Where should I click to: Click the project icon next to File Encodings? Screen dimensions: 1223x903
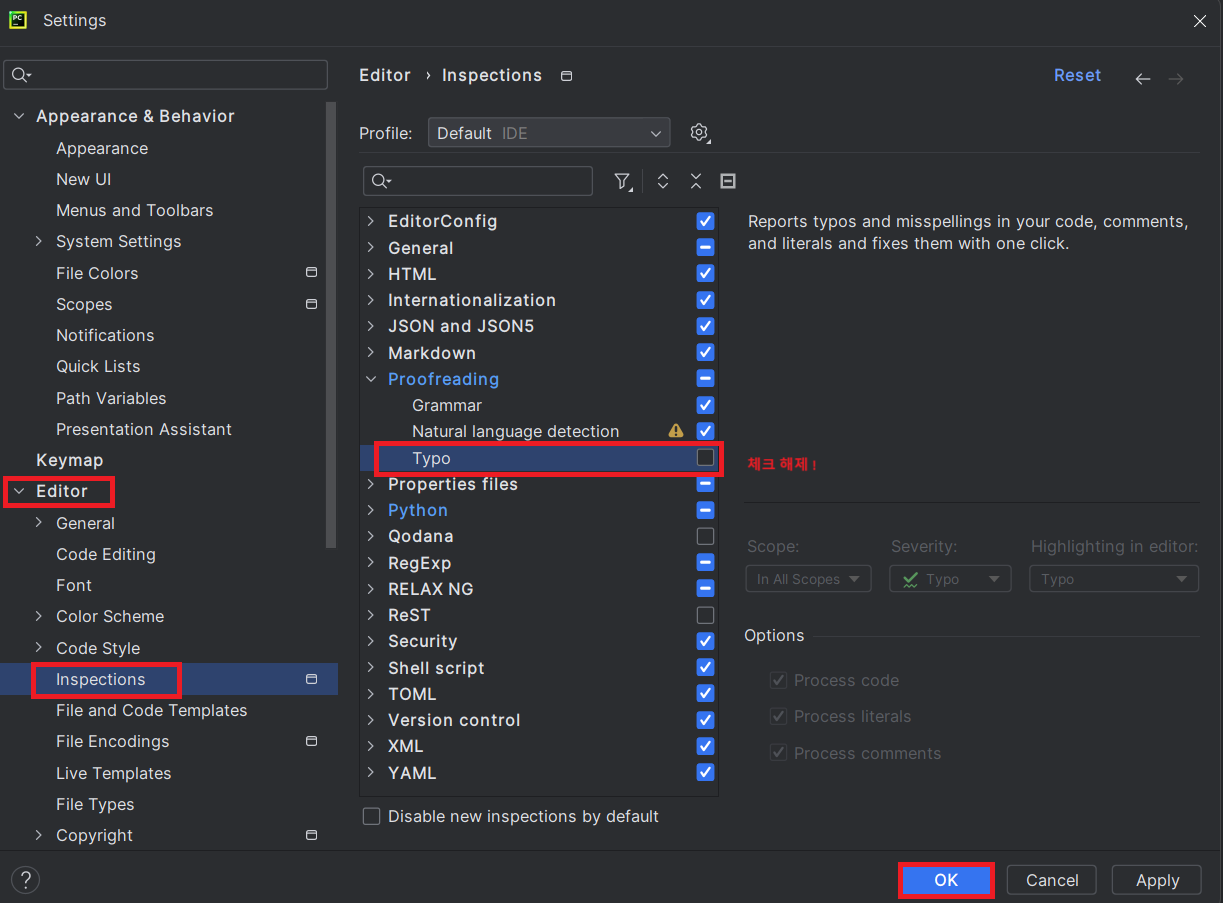311,741
